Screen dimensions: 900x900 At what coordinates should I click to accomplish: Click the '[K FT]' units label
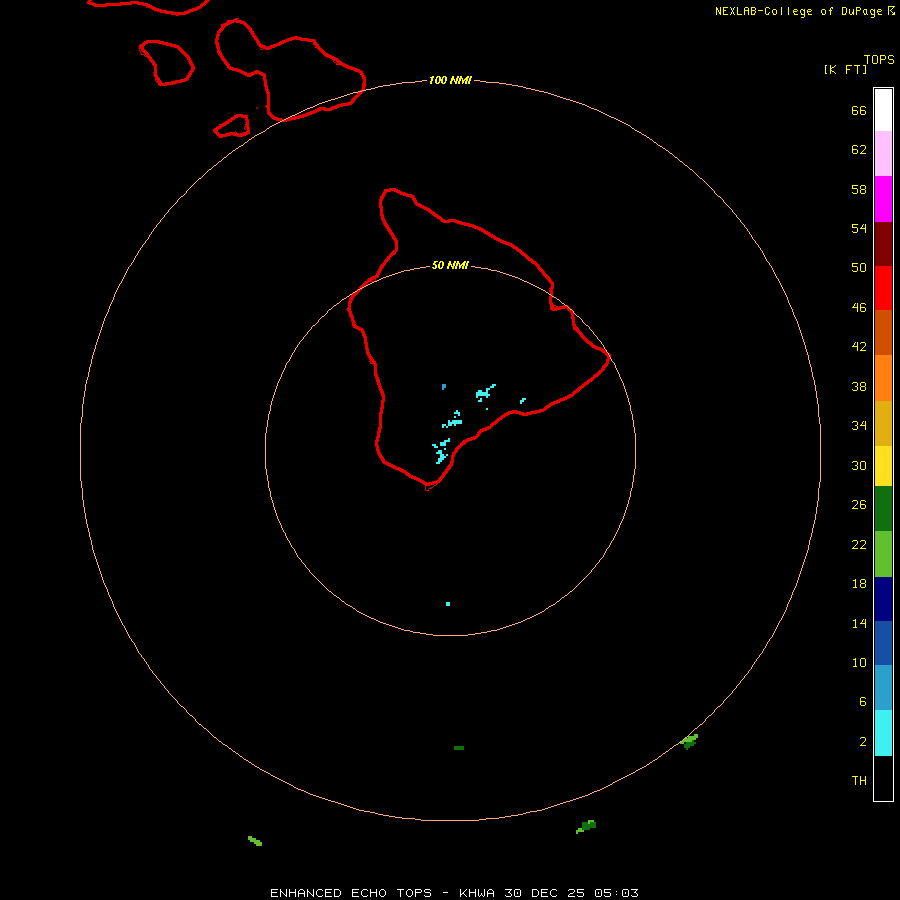click(845, 69)
